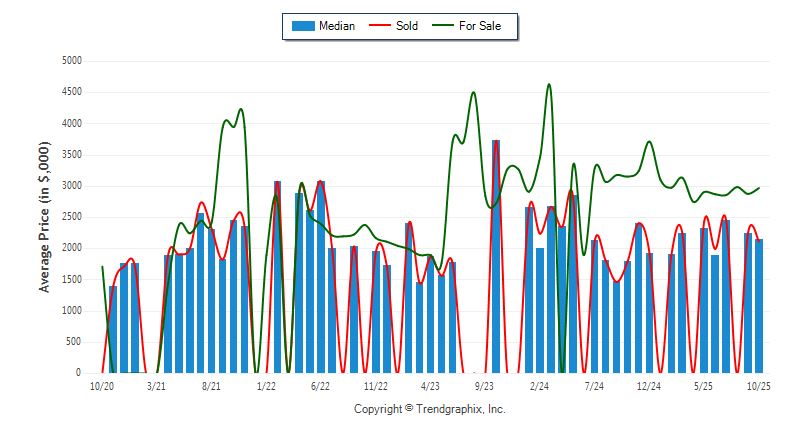Click the Trendgraphix copyright text
This screenshot has height=434, width=800.
430,409
